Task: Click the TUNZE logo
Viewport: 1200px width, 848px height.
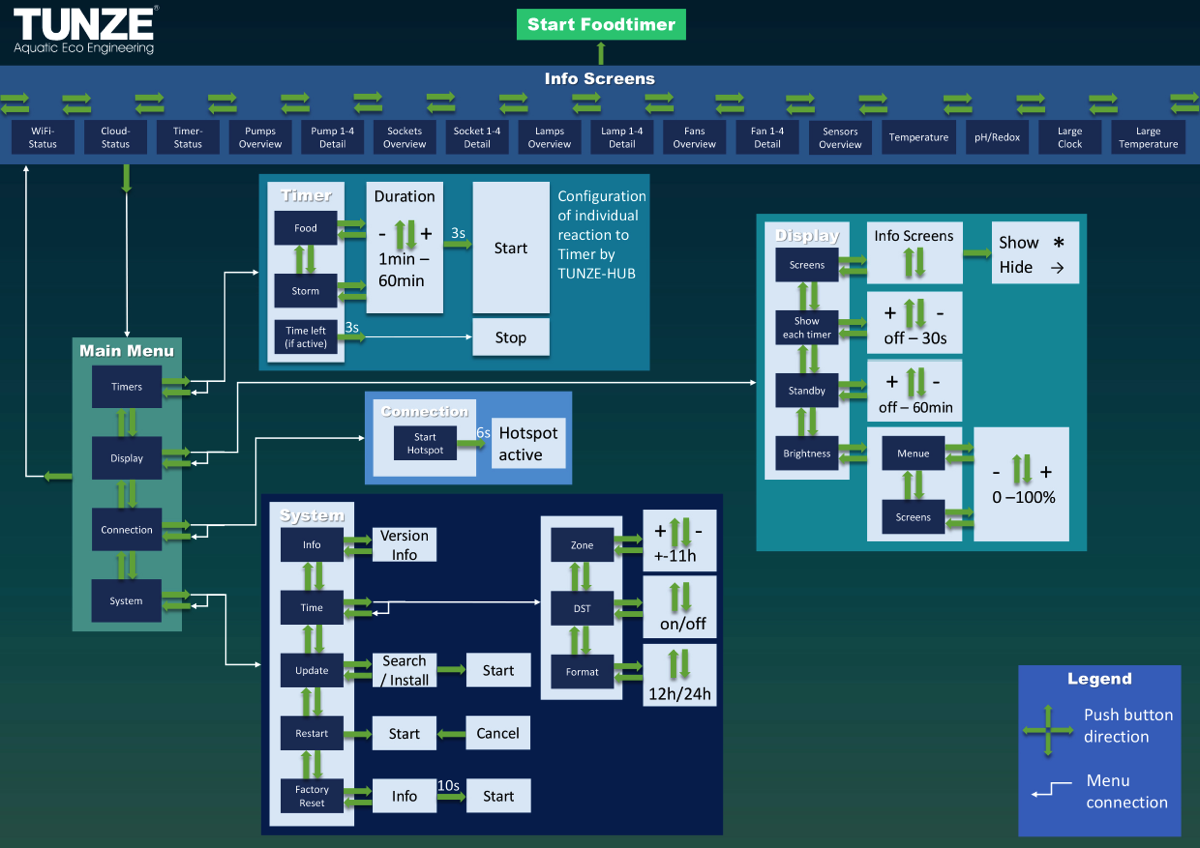Action: [86, 30]
